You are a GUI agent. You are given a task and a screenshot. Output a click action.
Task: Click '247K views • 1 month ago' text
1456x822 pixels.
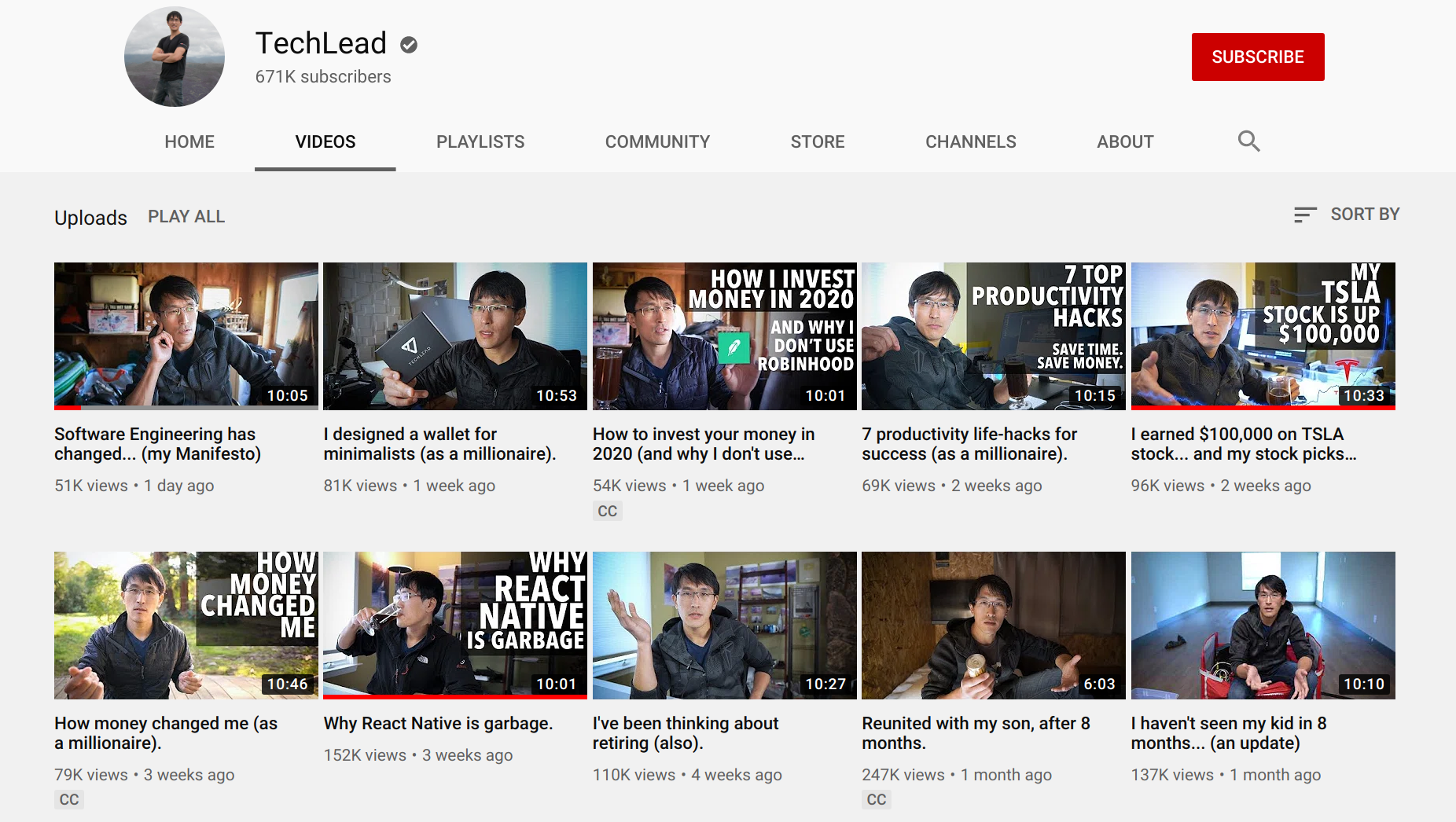tap(957, 775)
